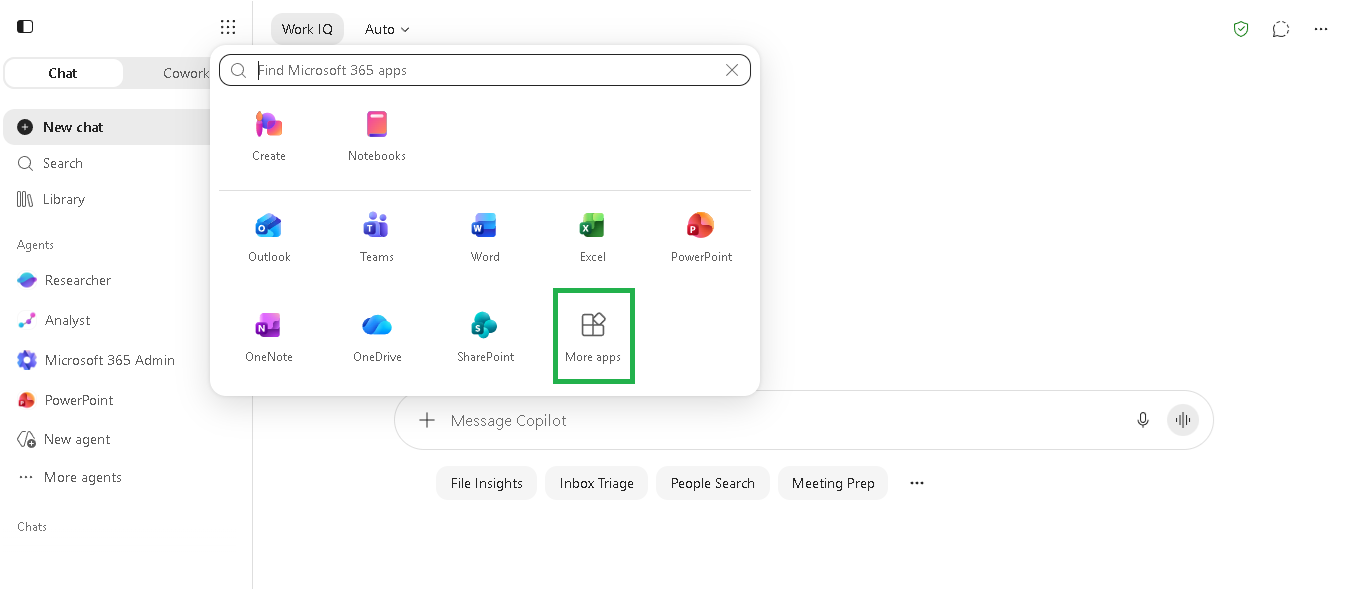This screenshot has height=589, width=1348.
Task: Open the top-right ellipsis menu
Action: coord(1321,29)
